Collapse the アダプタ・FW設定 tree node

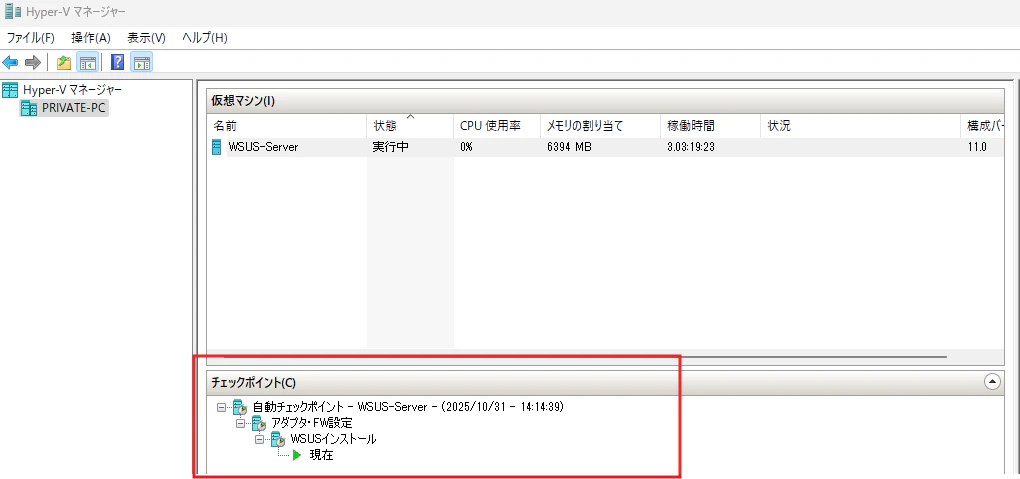click(240, 424)
